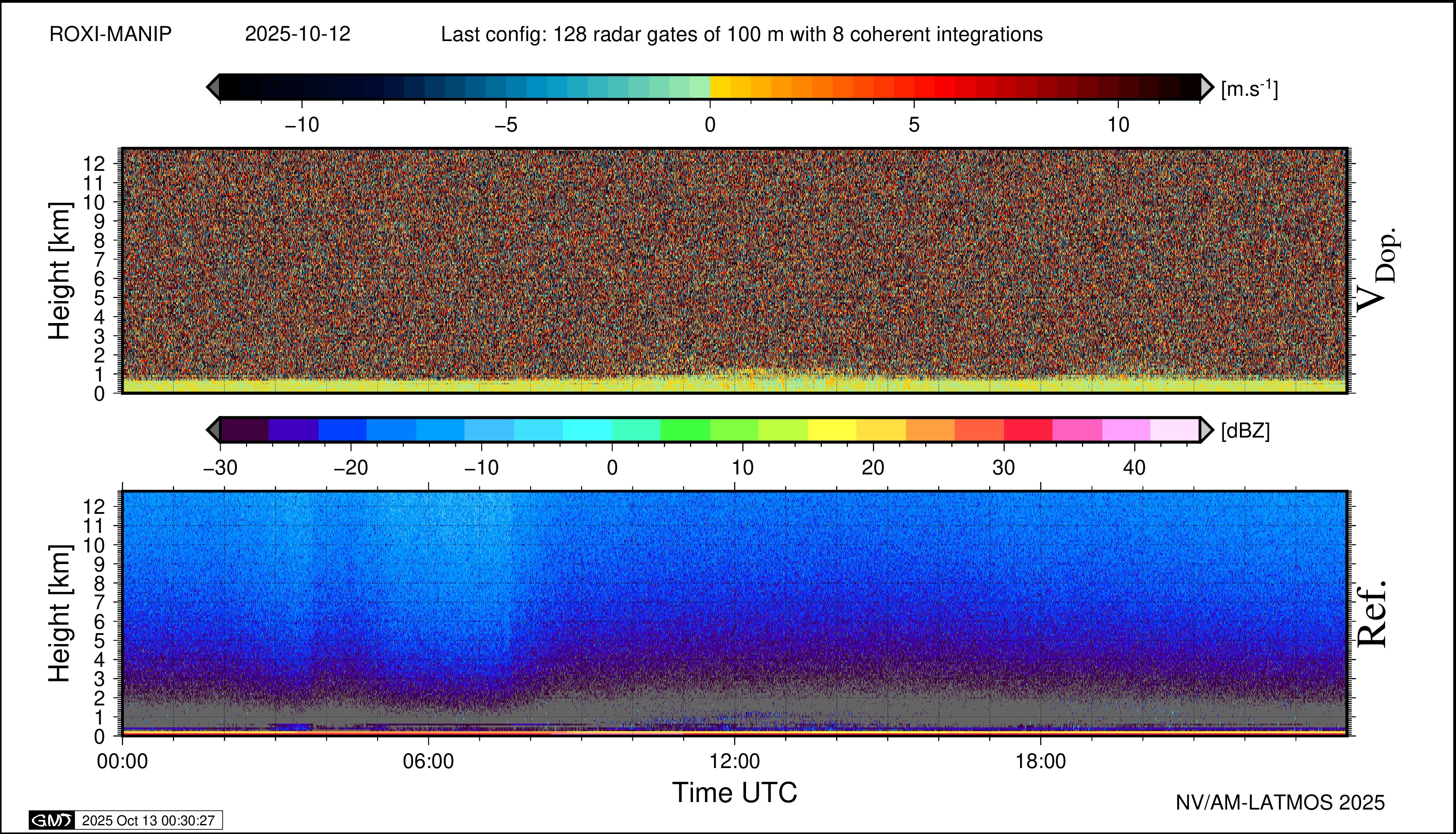Click the [m.s-1] unit label
Image resolution: width=1456 pixels, height=834 pixels.
click(x=1249, y=88)
